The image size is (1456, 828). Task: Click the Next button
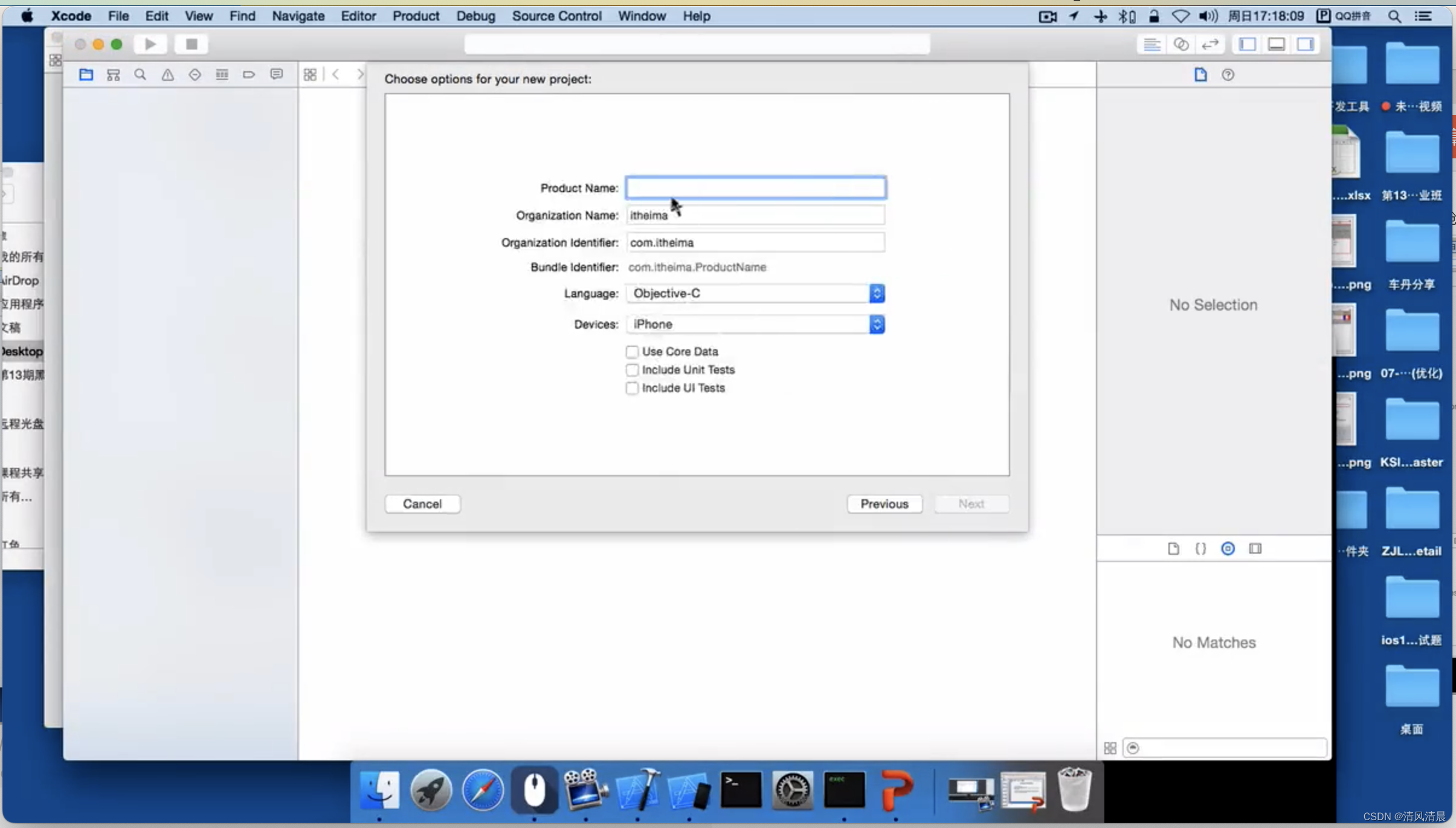[971, 503]
